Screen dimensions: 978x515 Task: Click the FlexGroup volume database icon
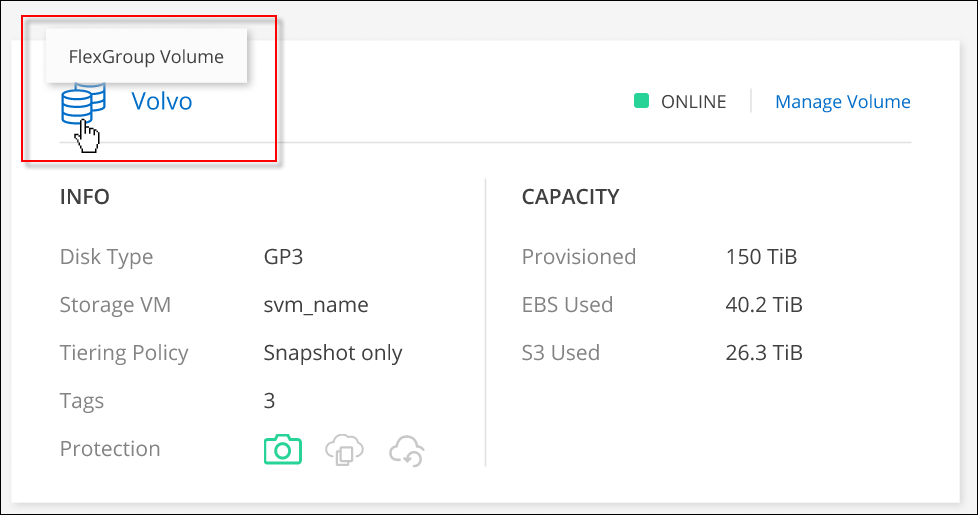[82, 103]
